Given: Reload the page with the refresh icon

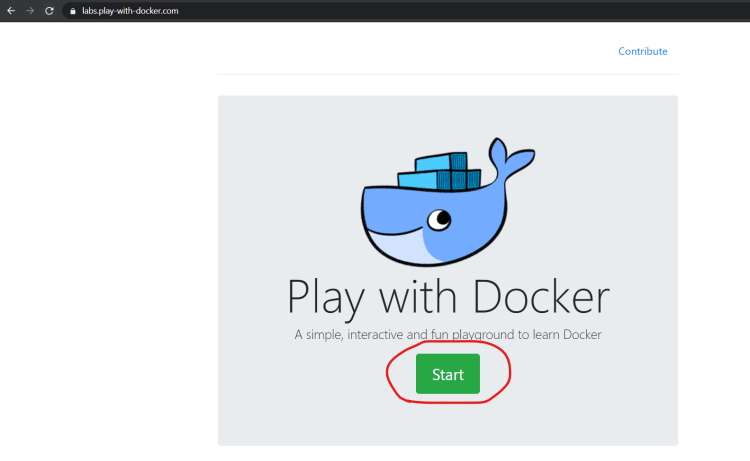Looking at the screenshot, I should (49, 11).
